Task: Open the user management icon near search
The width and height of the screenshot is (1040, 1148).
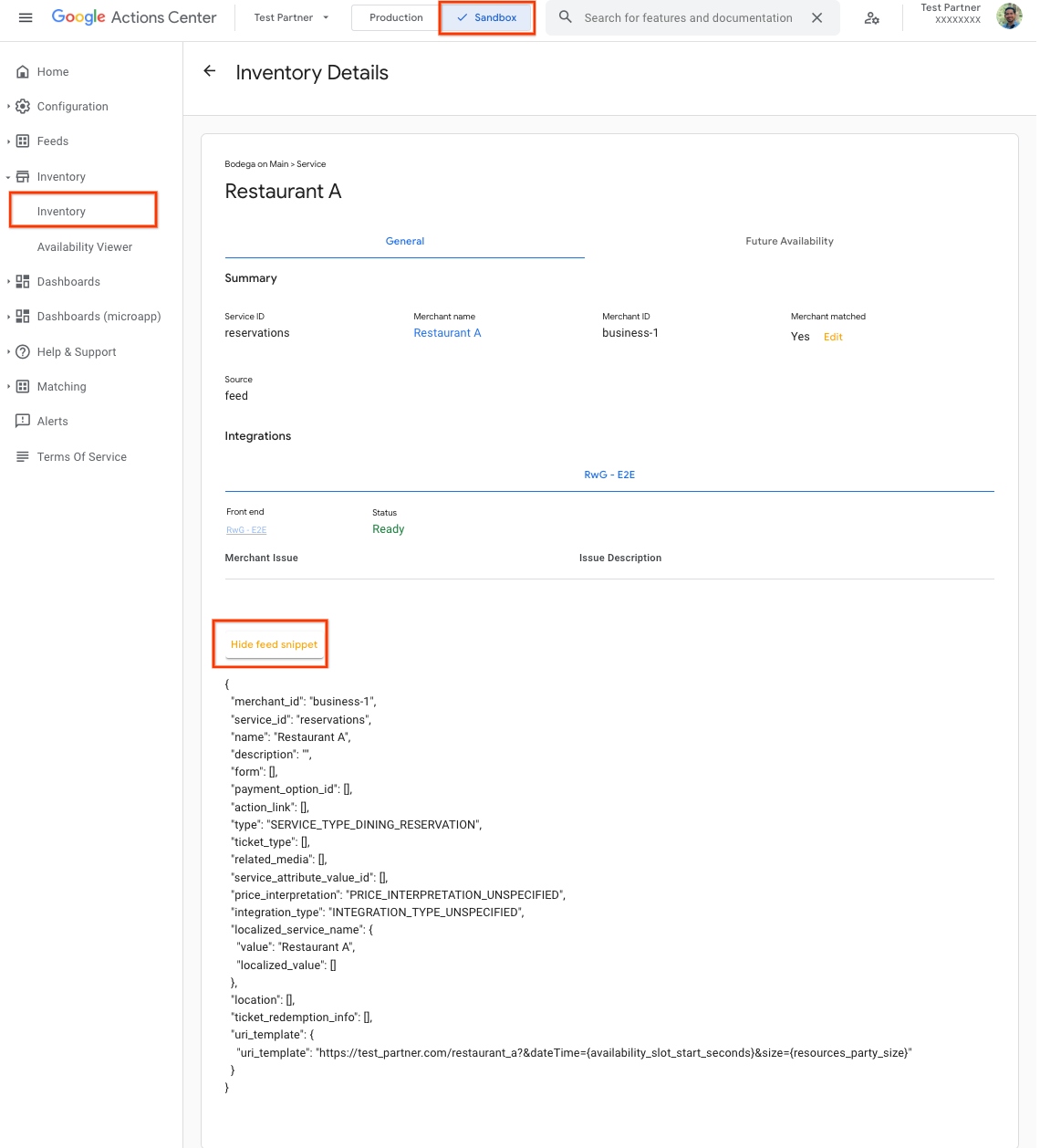Action: tap(872, 17)
